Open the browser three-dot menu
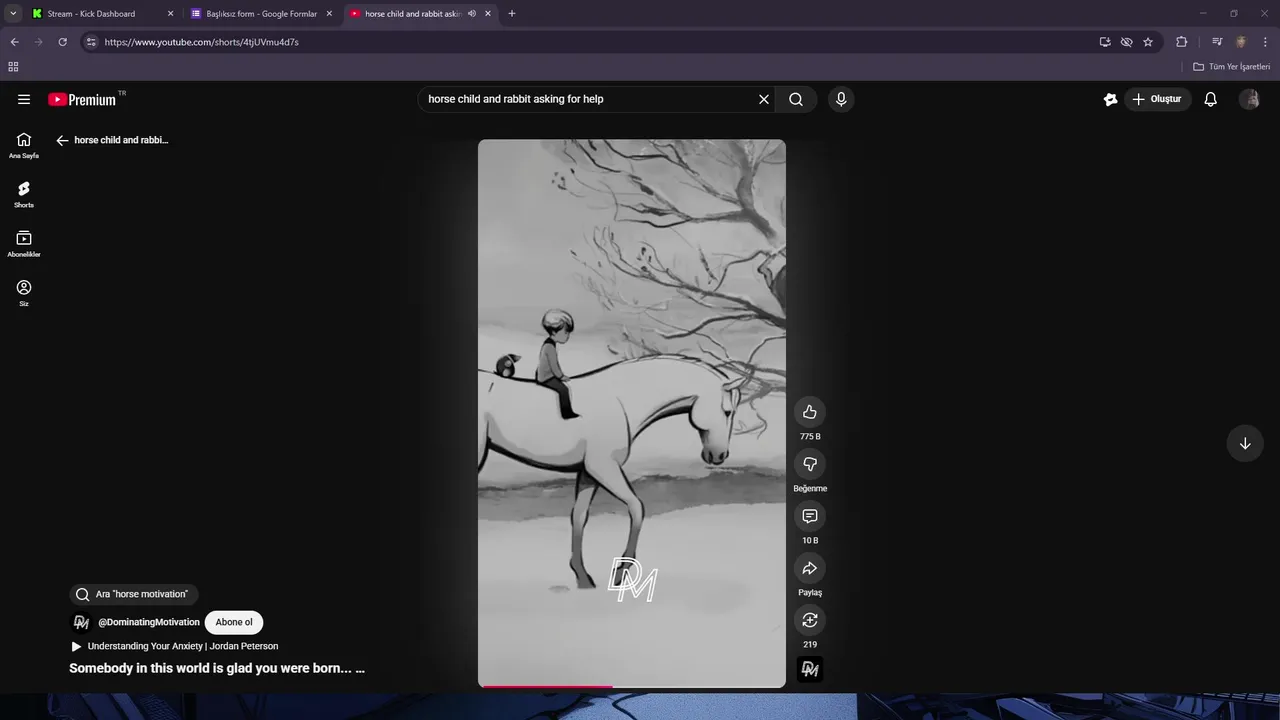Viewport: 1280px width, 720px height. 1265,42
